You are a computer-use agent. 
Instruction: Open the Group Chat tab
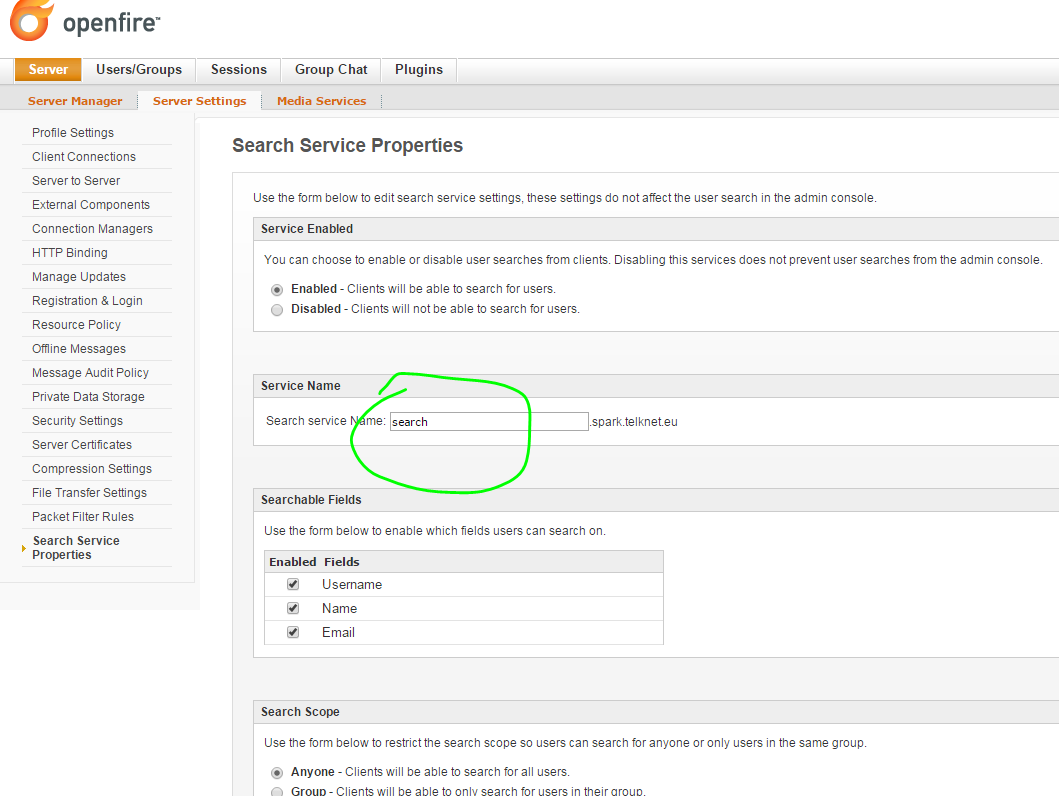click(331, 70)
